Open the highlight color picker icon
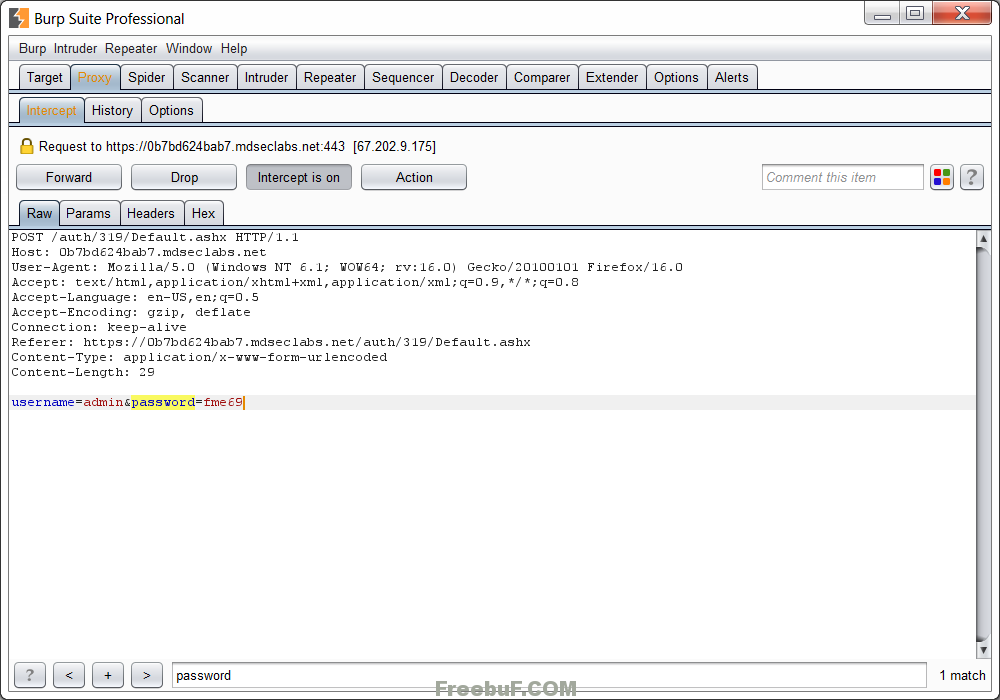The width and height of the screenshot is (1000, 700). (x=942, y=177)
